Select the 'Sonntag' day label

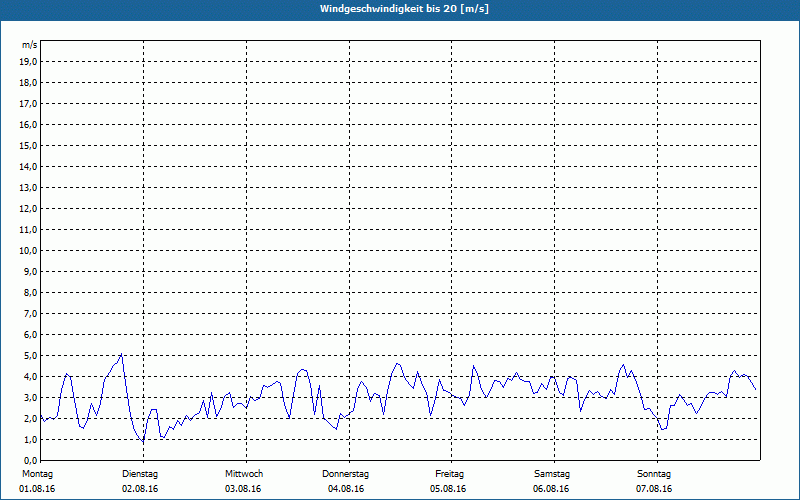pos(654,474)
